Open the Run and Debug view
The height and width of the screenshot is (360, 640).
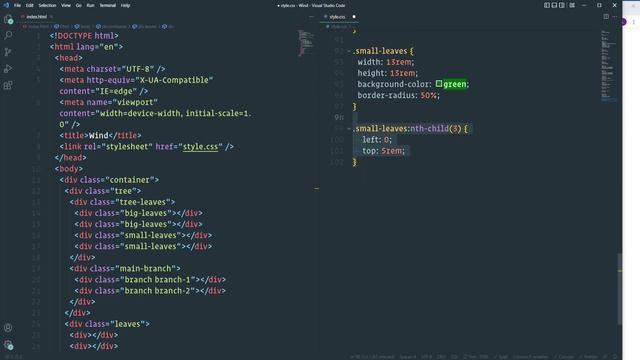tap(8, 69)
